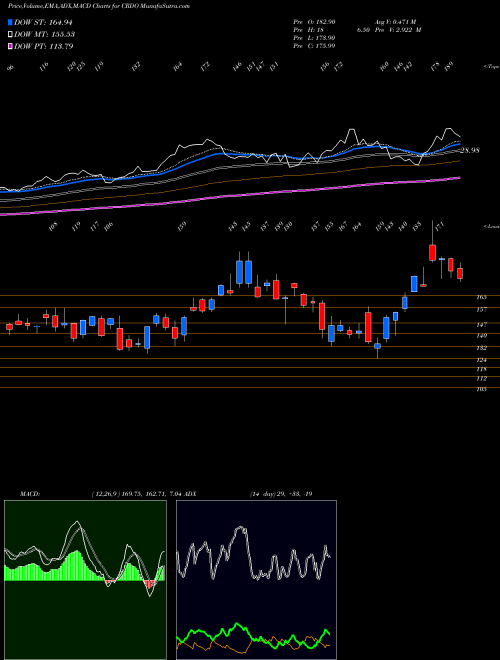Click the white DOW MT legend swatch
Screen dimensions: 500x660
coord(10,34)
